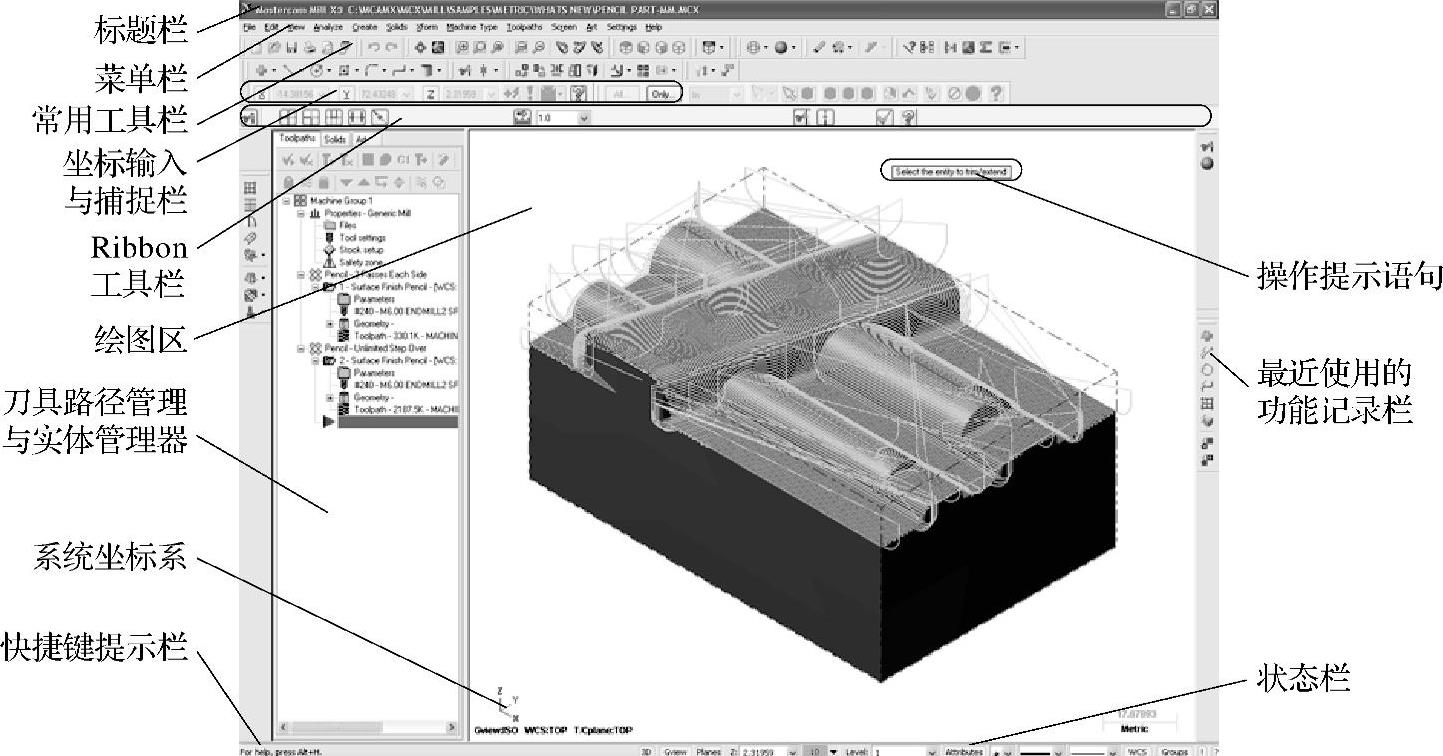Click the move insert arrow down icon
The height and width of the screenshot is (756, 1443).
click(x=345, y=182)
